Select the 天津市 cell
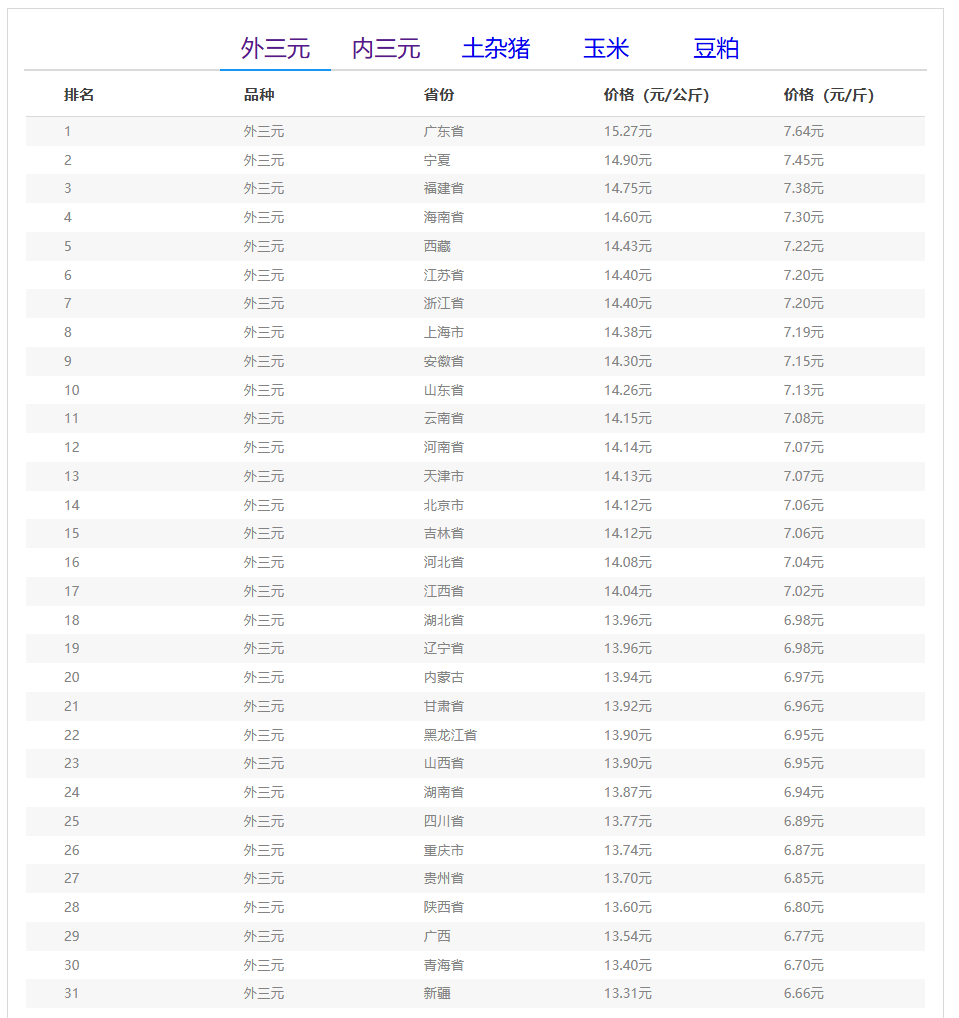Viewport: 959px width, 1018px height. click(x=444, y=476)
